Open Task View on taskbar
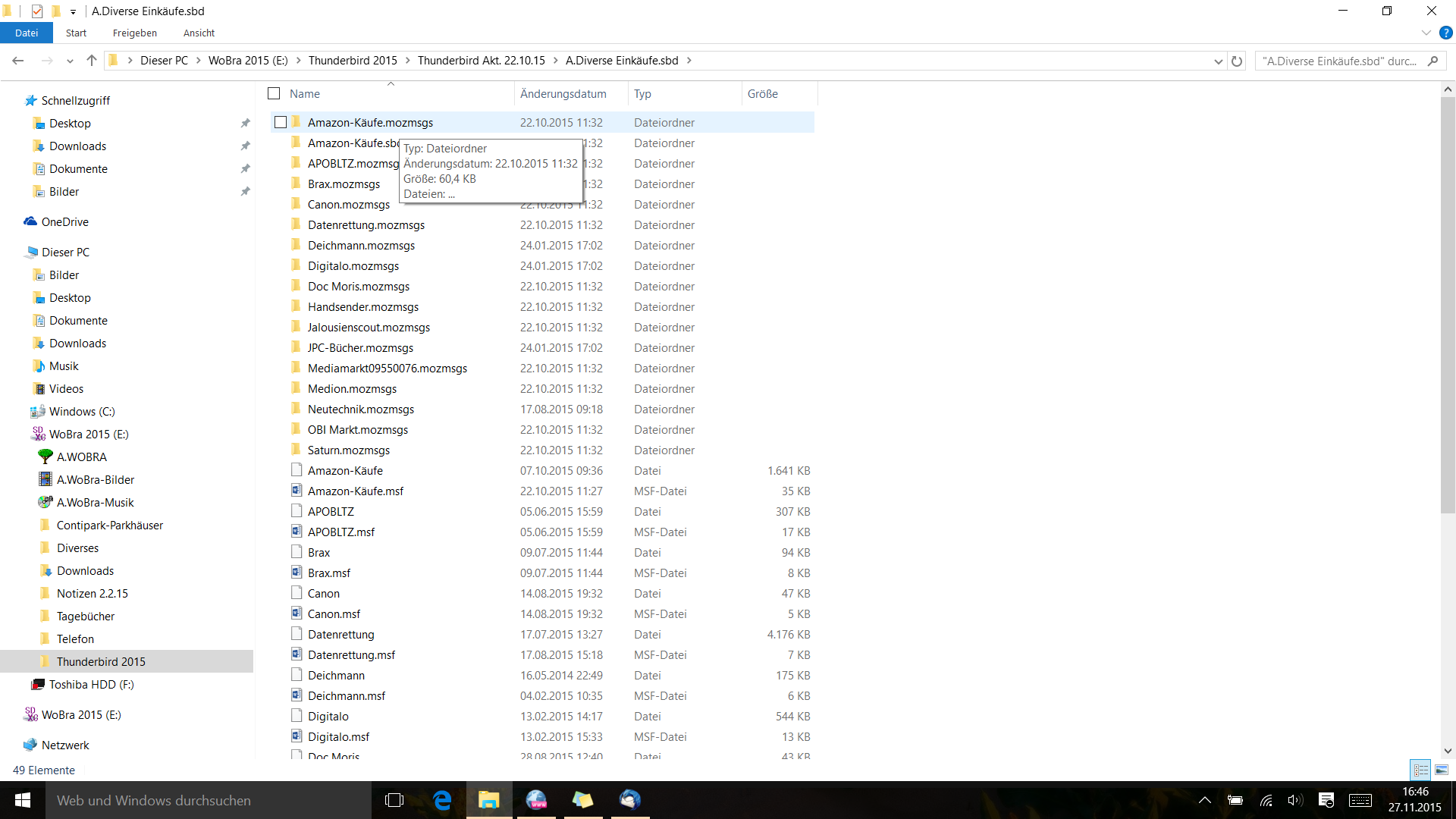The image size is (1456, 819). pyautogui.click(x=394, y=800)
